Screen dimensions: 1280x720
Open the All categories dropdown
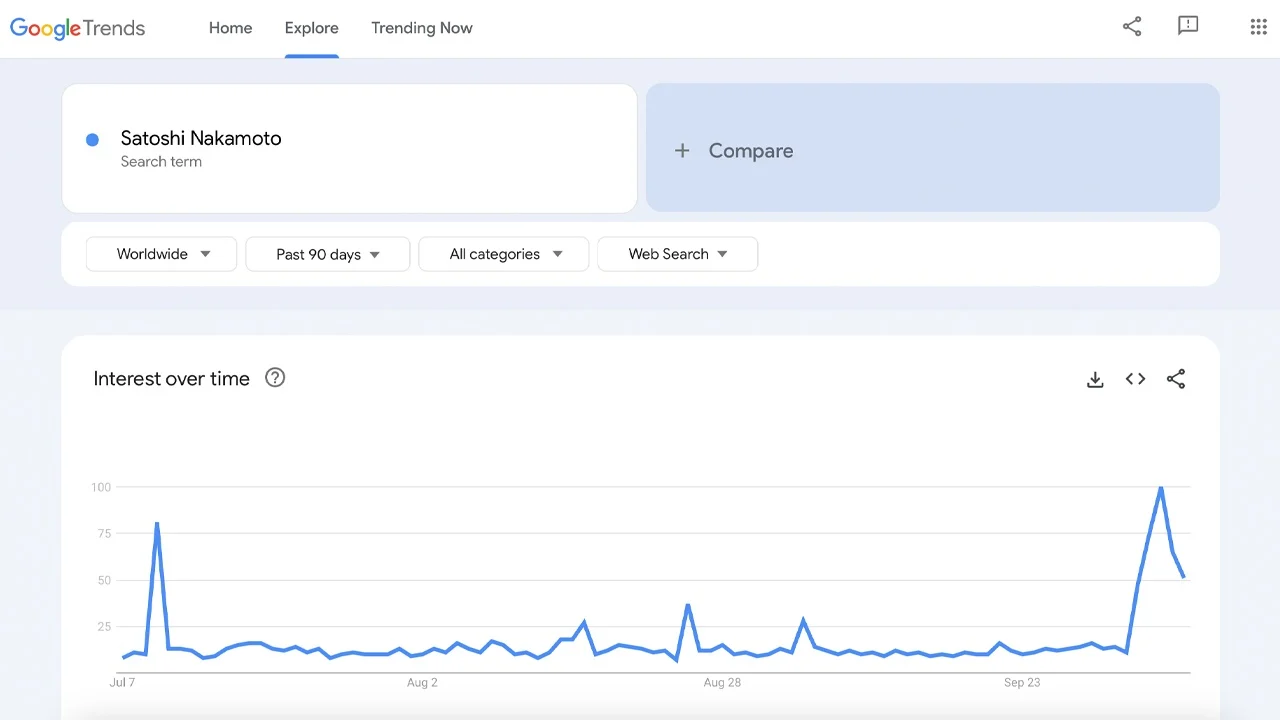pyautogui.click(x=504, y=254)
